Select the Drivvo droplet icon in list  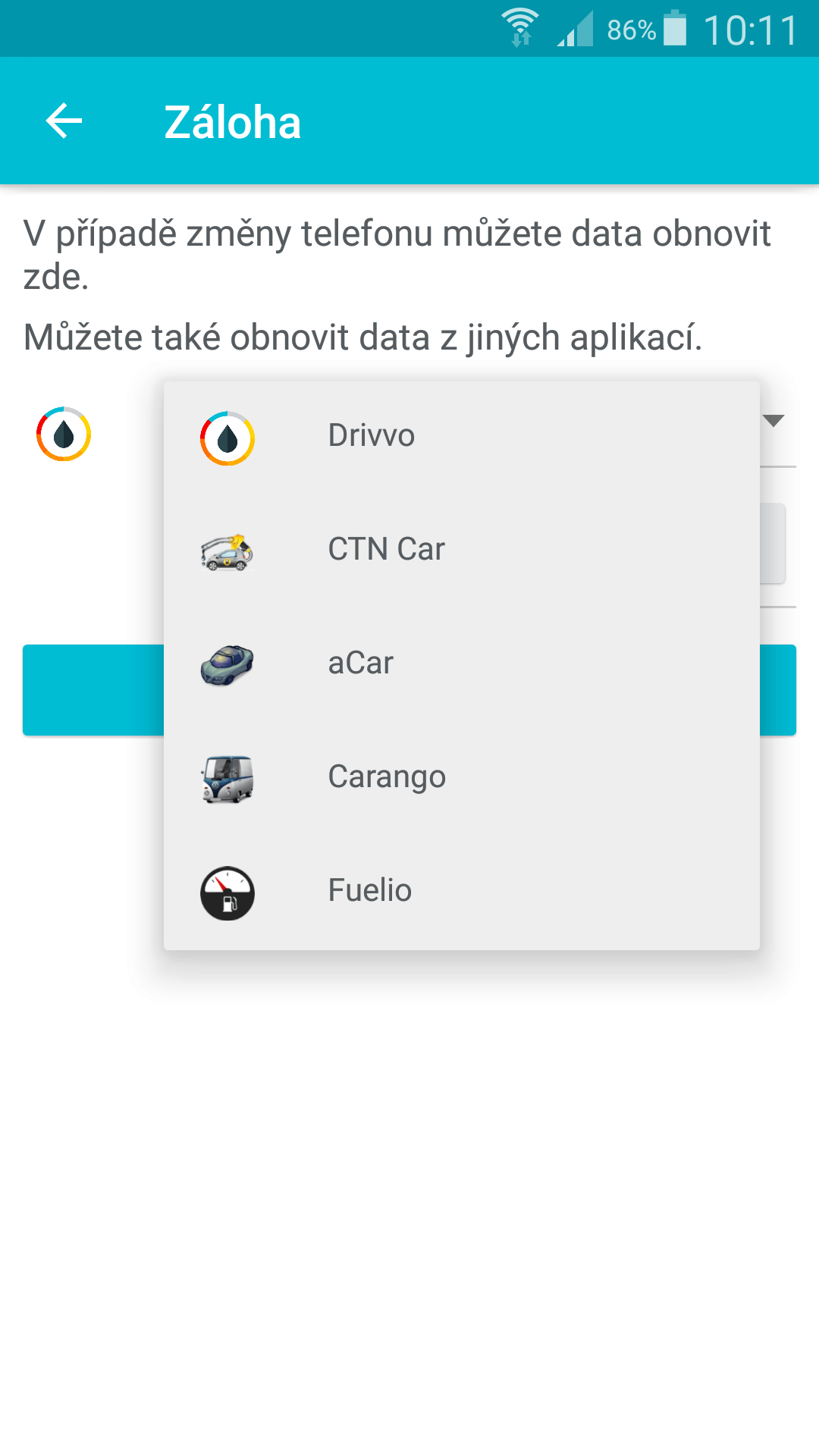[x=227, y=438]
